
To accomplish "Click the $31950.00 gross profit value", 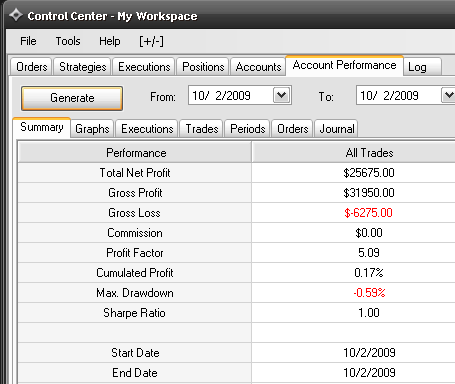I will tap(369, 193).
